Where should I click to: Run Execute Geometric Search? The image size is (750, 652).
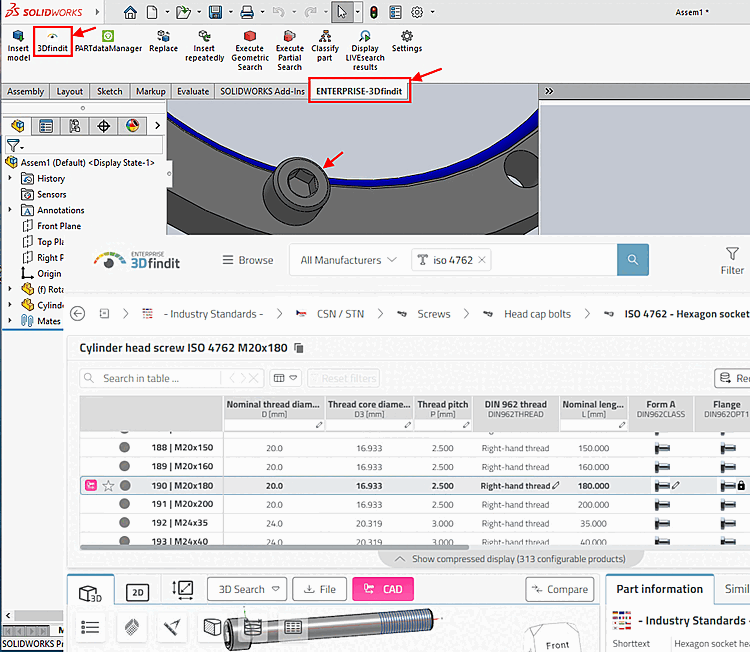point(250,51)
